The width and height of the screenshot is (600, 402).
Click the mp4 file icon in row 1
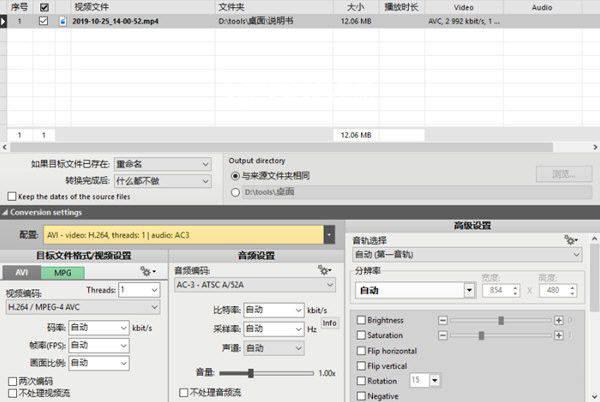[63, 21]
